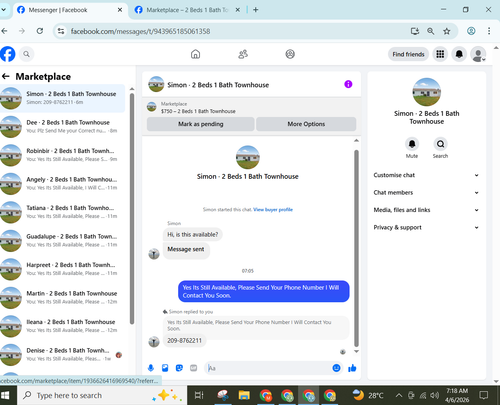Image resolution: width=500 pixels, height=405 pixels.
Task: Click More Options button
Action: pos(306,124)
